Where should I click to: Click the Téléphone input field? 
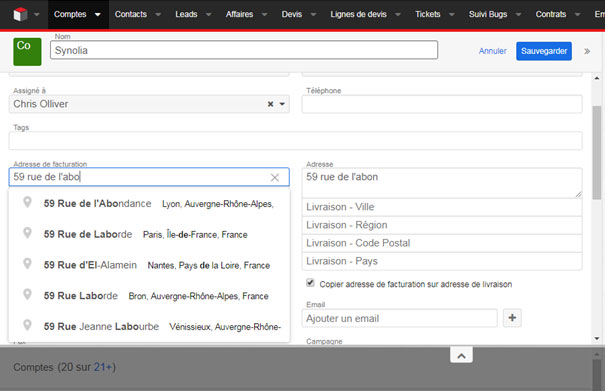[x=442, y=104]
